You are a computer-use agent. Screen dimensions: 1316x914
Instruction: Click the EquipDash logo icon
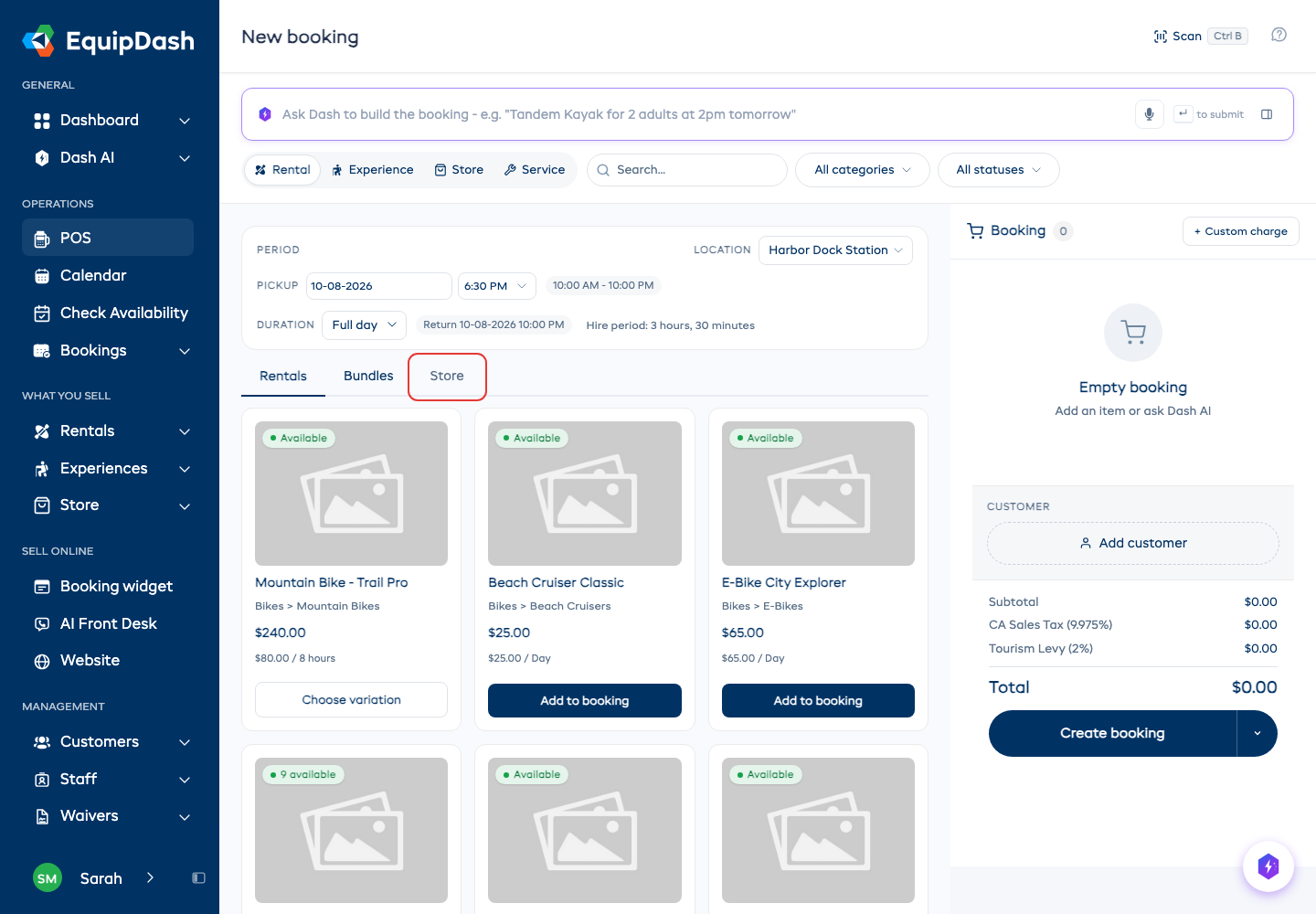click(x=38, y=41)
